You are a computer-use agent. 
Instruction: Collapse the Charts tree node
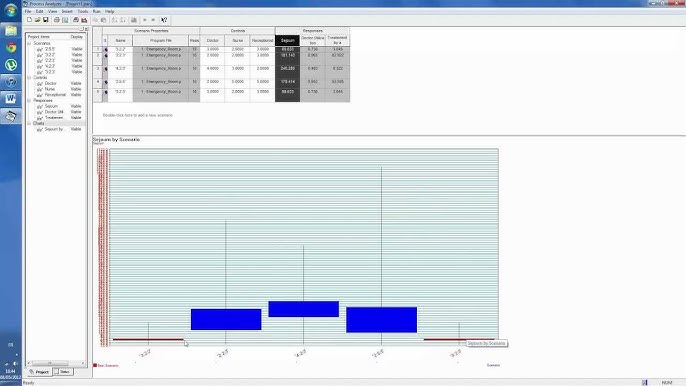tap(30, 123)
